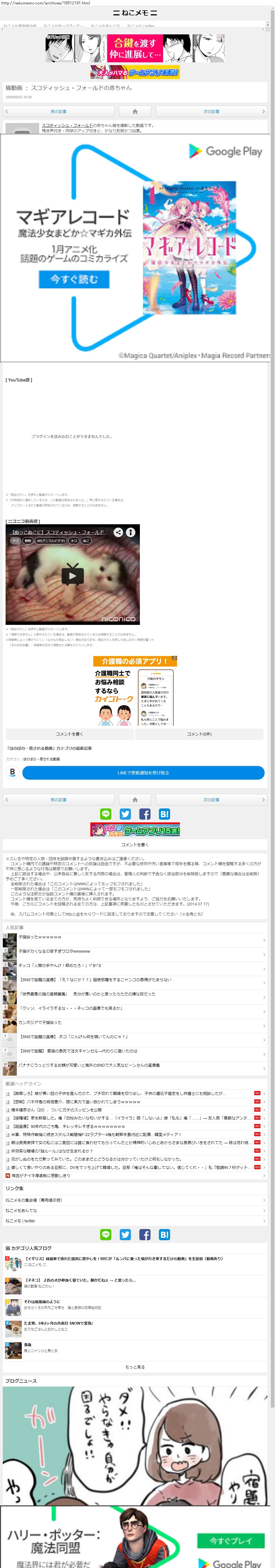The width and height of the screenshot is (275, 1568).
Task: Click the niconico player share icon
Action: pos(118,532)
